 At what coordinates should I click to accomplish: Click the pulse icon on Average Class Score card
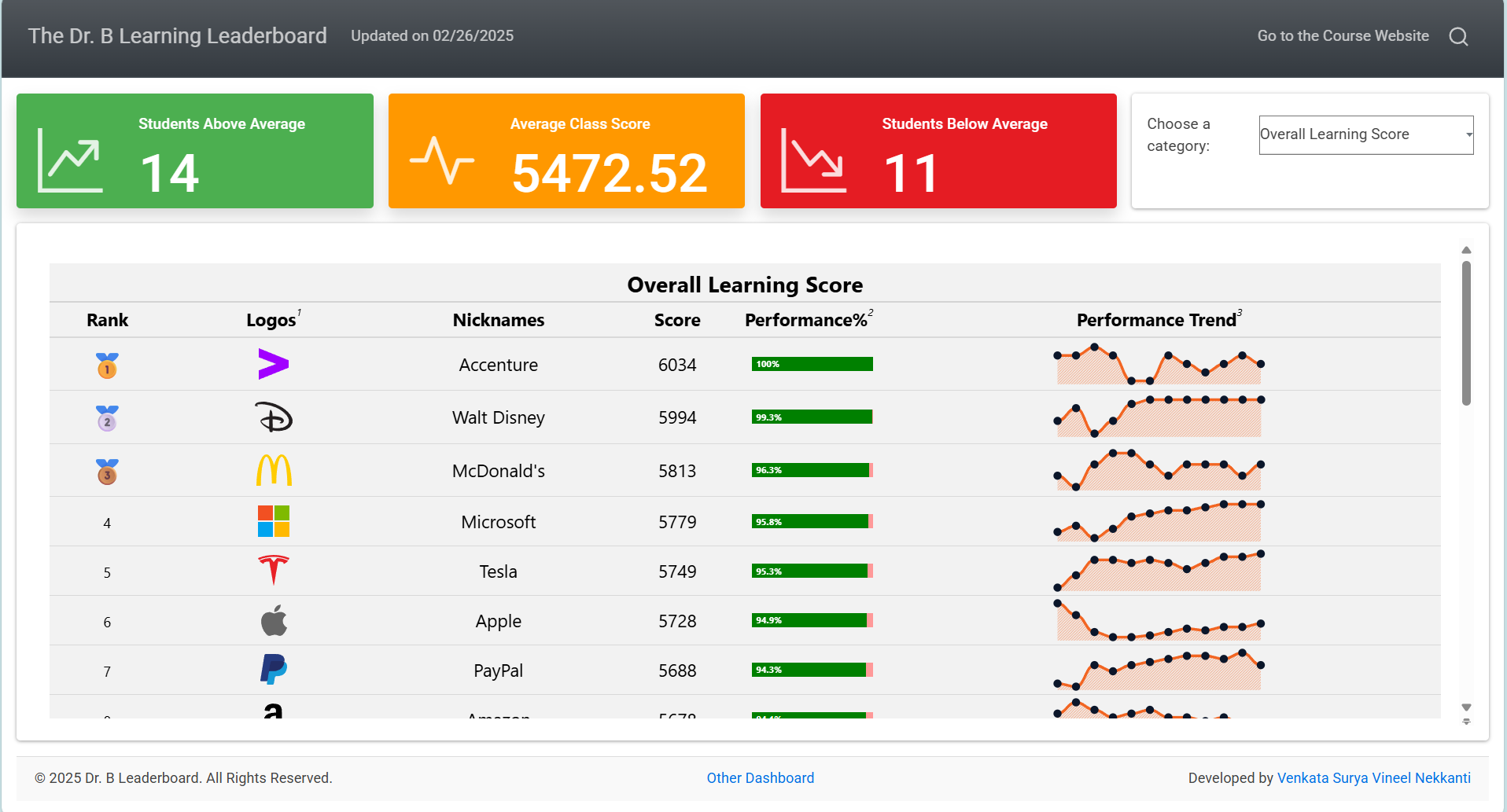(442, 160)
